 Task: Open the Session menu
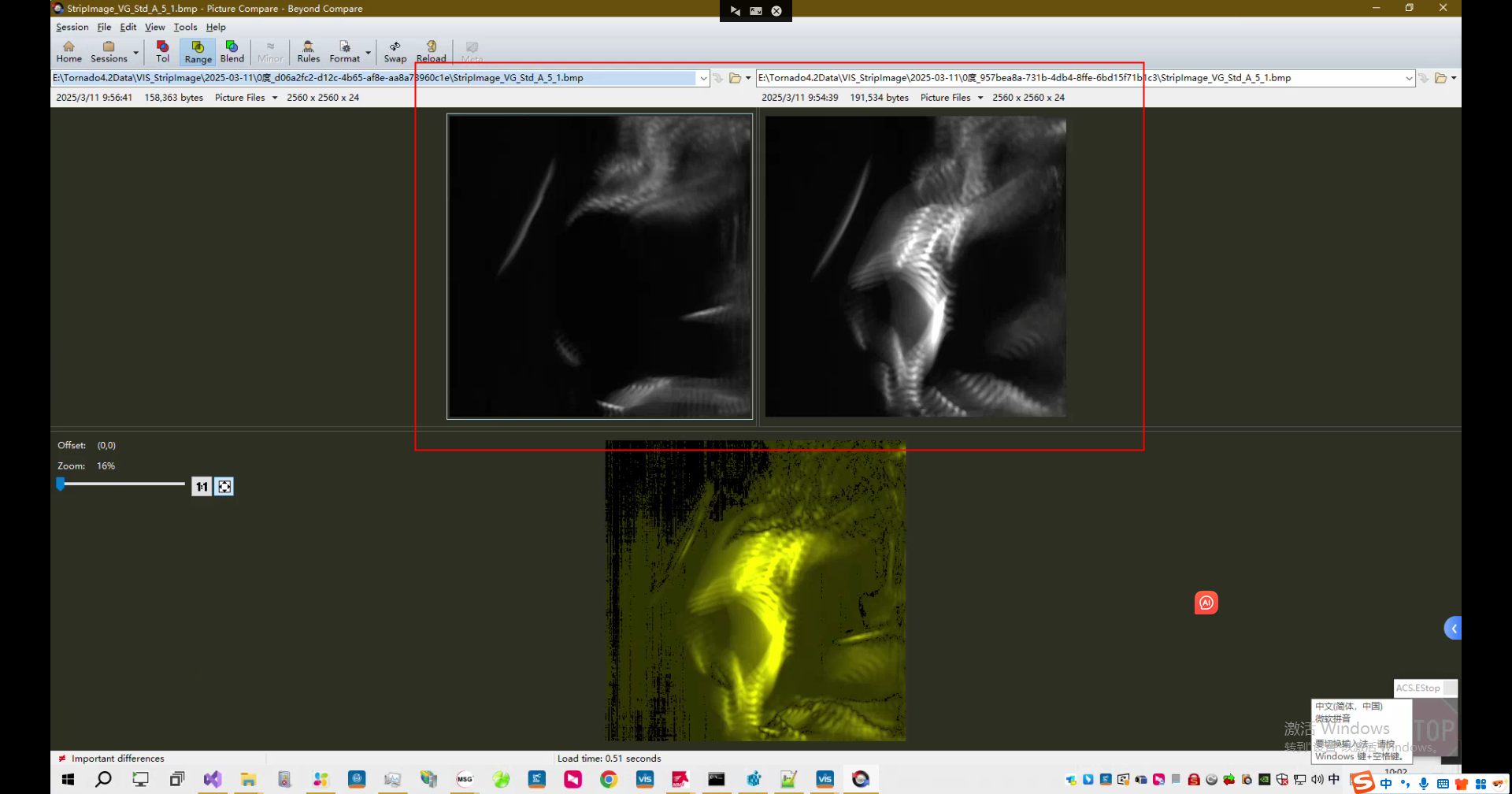point(72,27)
